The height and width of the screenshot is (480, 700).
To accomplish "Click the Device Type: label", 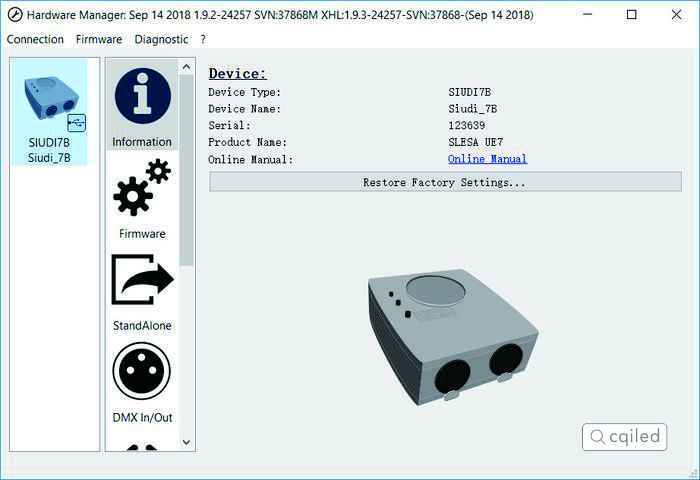I will [x=245, y=92].
